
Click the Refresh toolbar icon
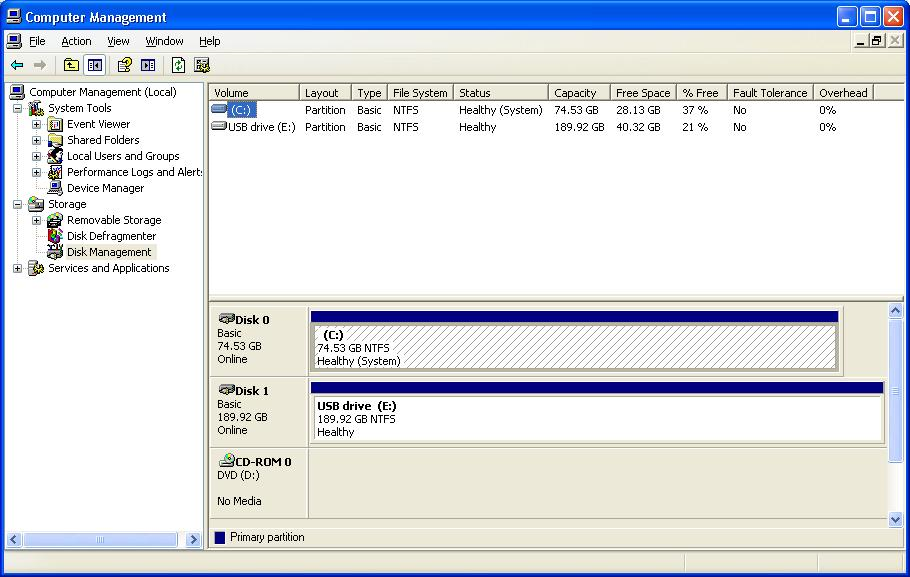(x=178, y=65)
